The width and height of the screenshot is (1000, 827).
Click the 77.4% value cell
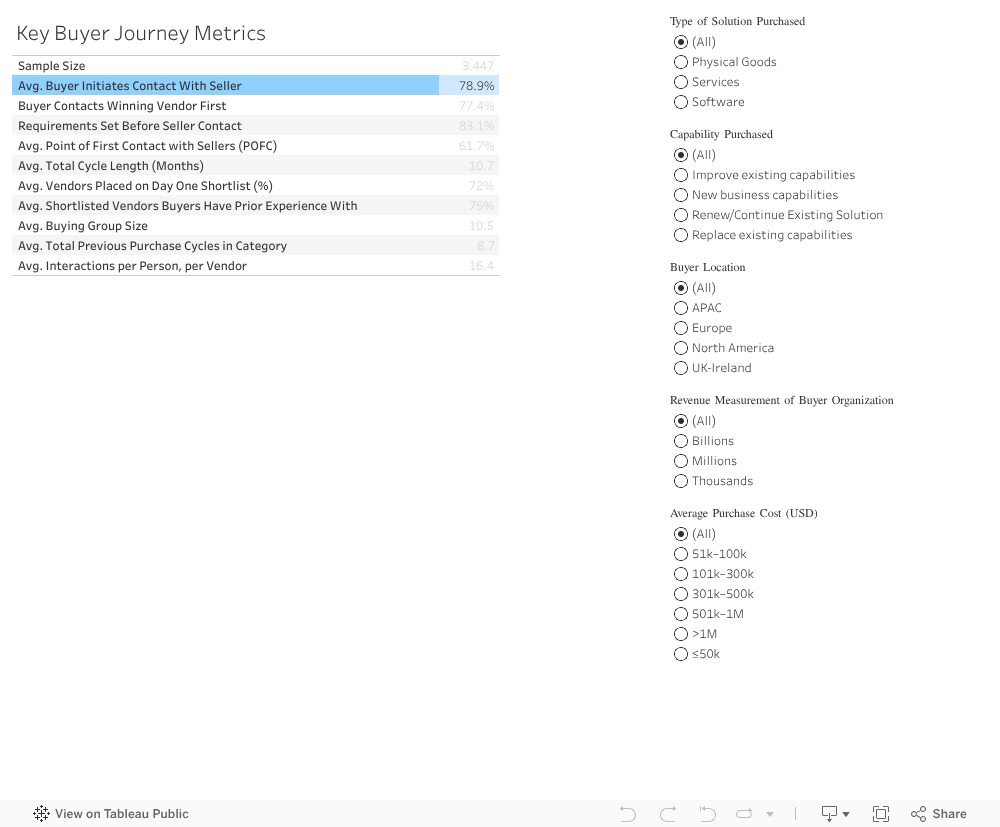click(x=469, y=106)
